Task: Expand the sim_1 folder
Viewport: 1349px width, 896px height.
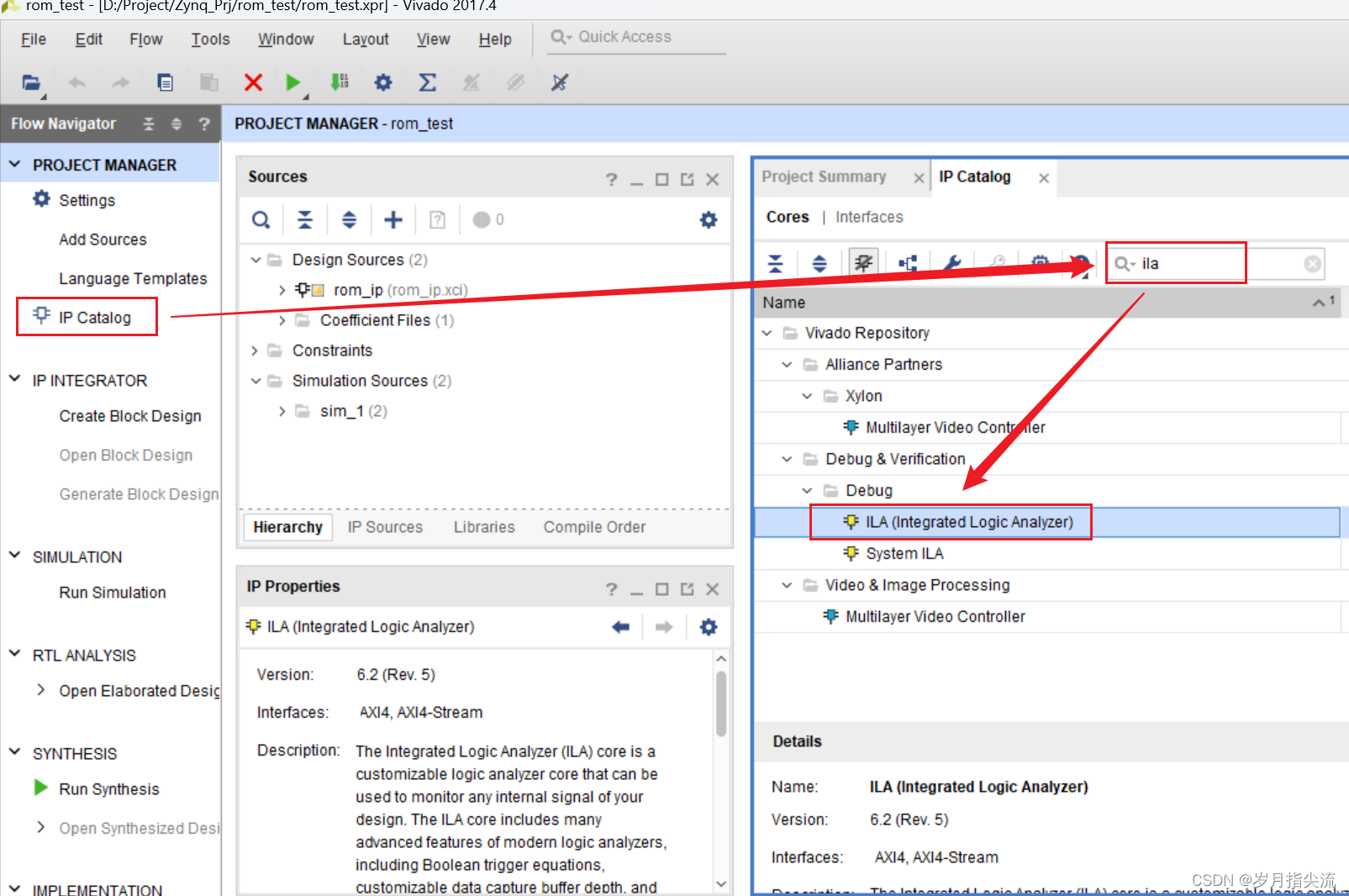Action: (x=282, y=411)
